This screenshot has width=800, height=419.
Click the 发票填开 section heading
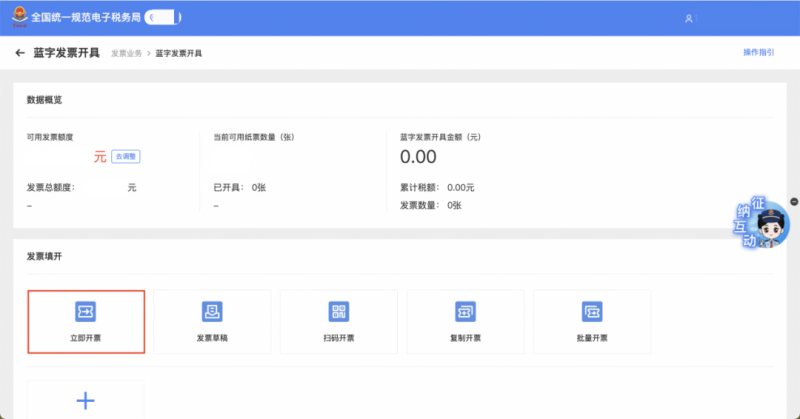tap(44, 257)
